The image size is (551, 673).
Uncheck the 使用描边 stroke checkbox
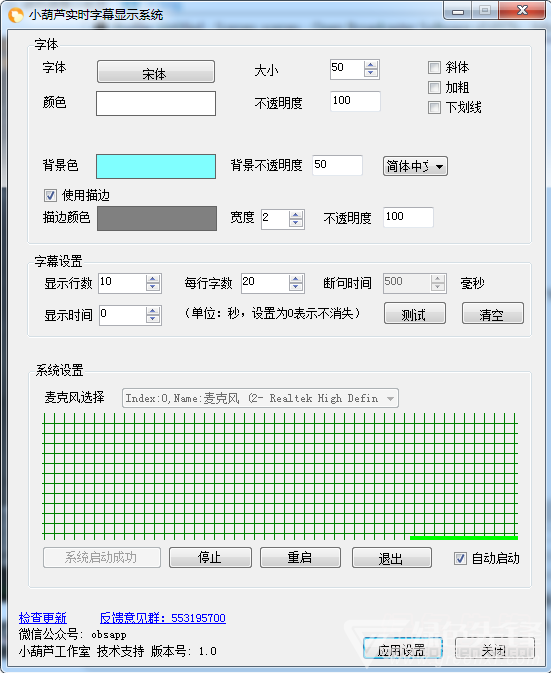click(x=50, y=196)
